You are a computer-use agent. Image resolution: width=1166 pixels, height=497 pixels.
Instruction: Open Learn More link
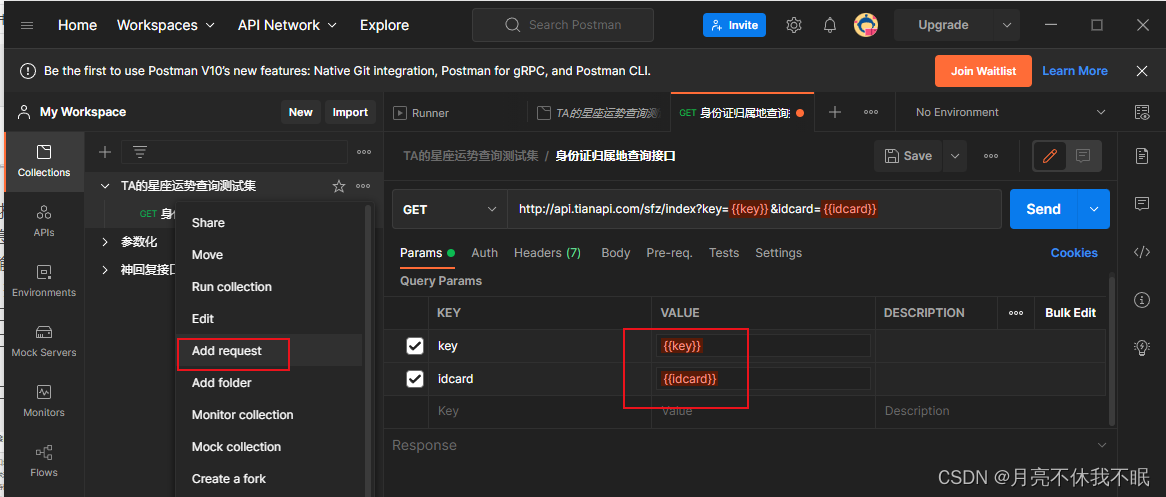pos(1075,71)
